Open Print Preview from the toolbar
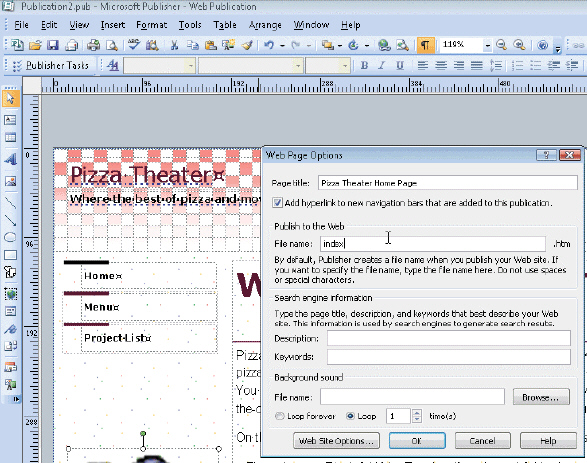The height and width of the screenshot is (463, 587). [x=112, y=45]
